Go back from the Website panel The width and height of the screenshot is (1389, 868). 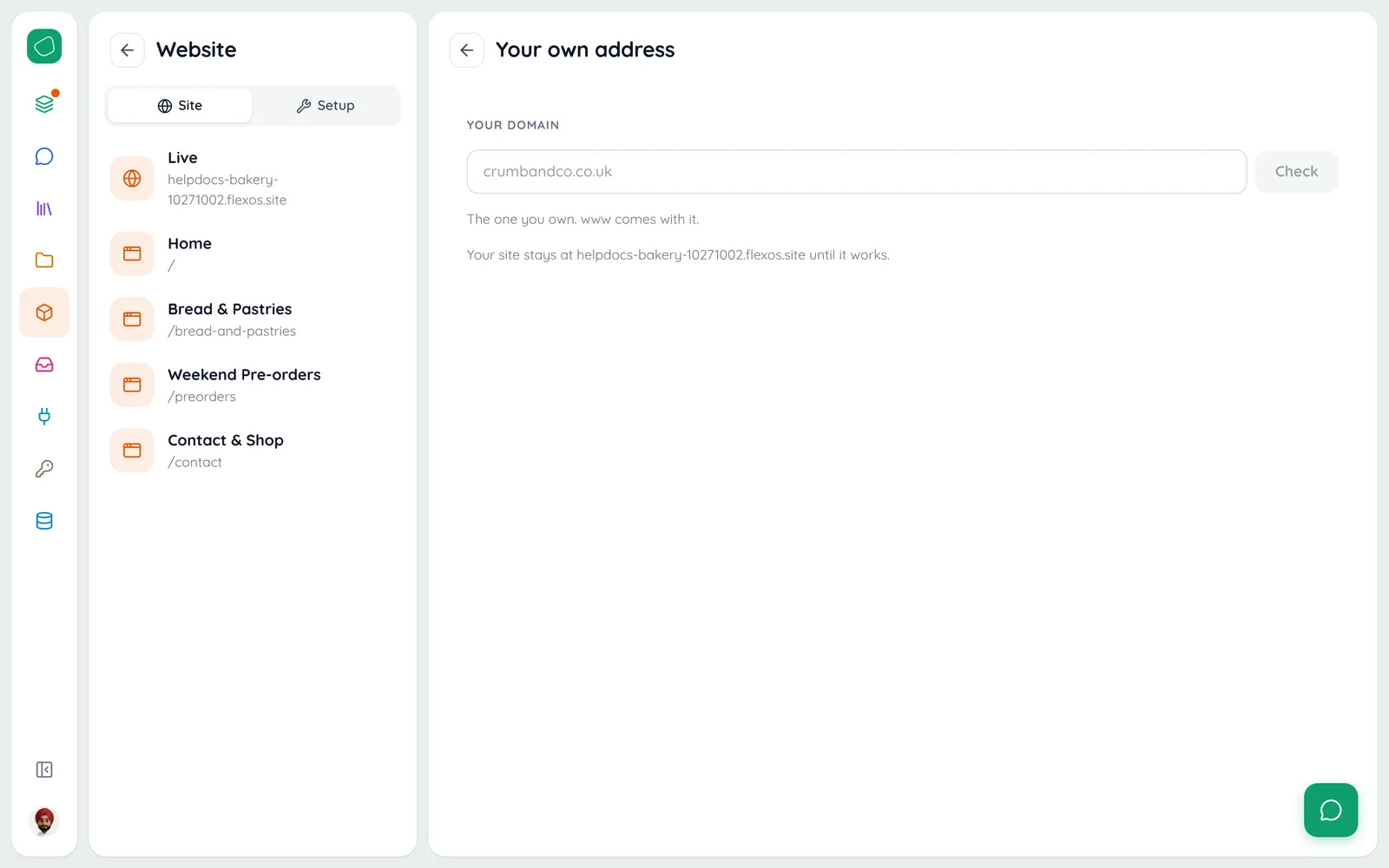click(127, 50)
